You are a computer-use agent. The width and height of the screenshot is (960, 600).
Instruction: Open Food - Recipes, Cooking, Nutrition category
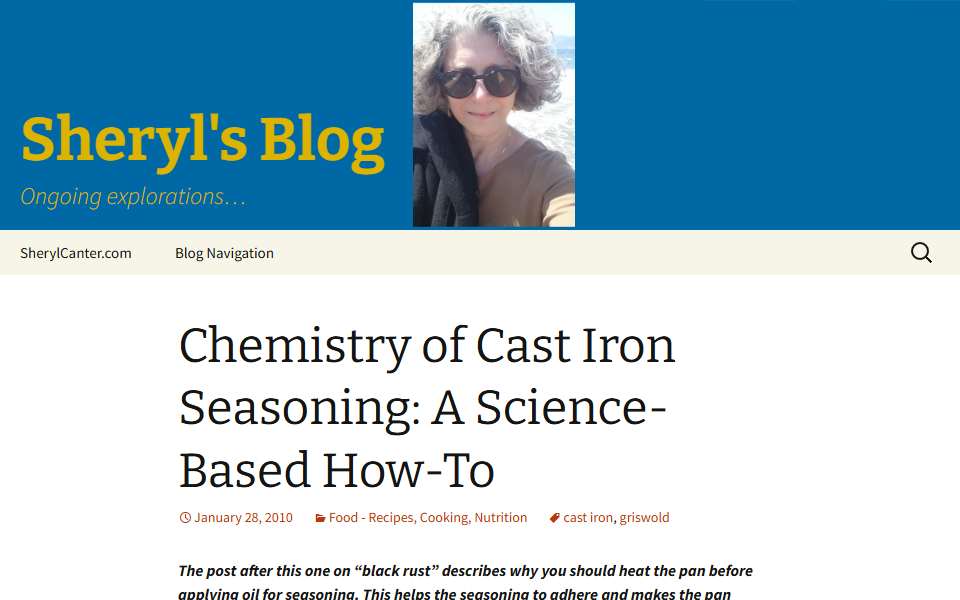click(427, 518)
